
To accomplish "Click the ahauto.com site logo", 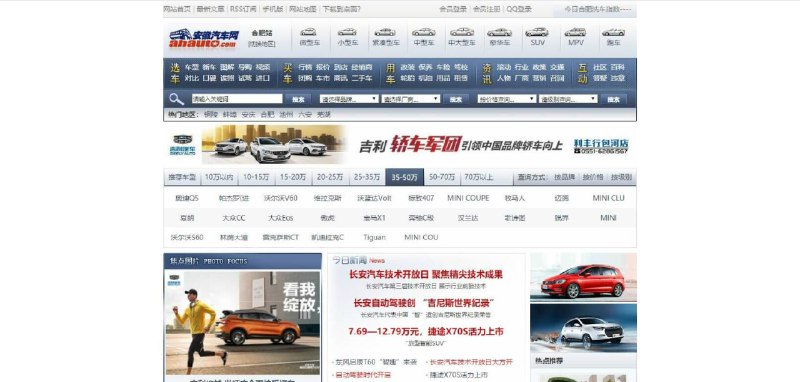I will tap(204, 38).
